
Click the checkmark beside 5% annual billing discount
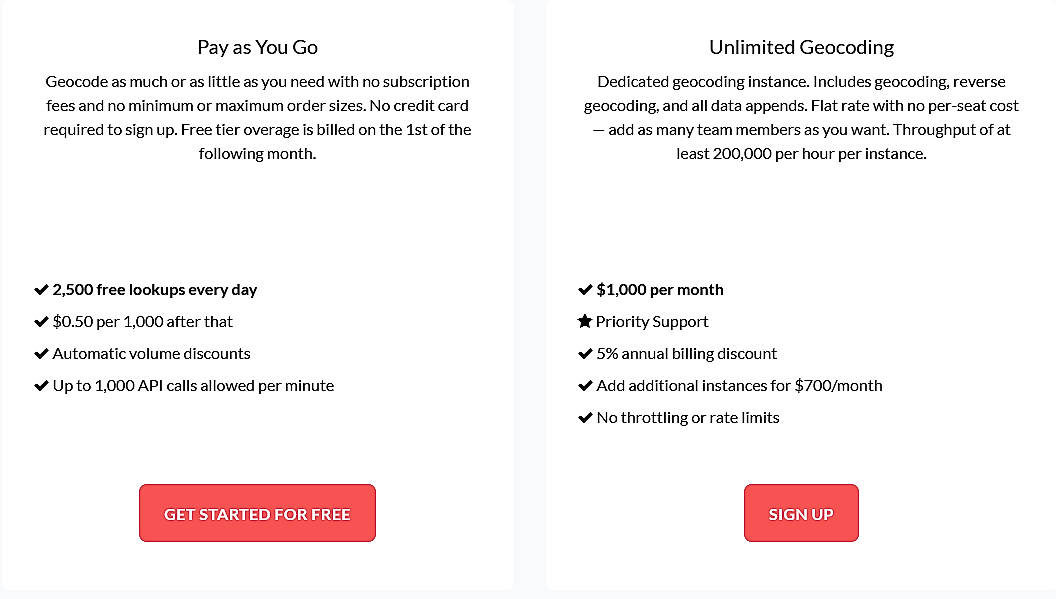click(585, 353)
